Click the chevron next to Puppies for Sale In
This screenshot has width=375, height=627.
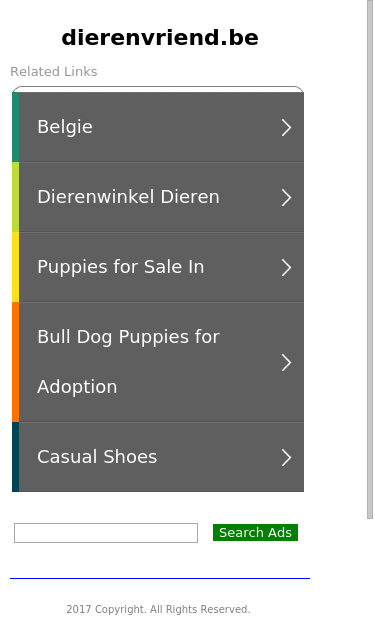pyautogui.click(x=286, y=268)
